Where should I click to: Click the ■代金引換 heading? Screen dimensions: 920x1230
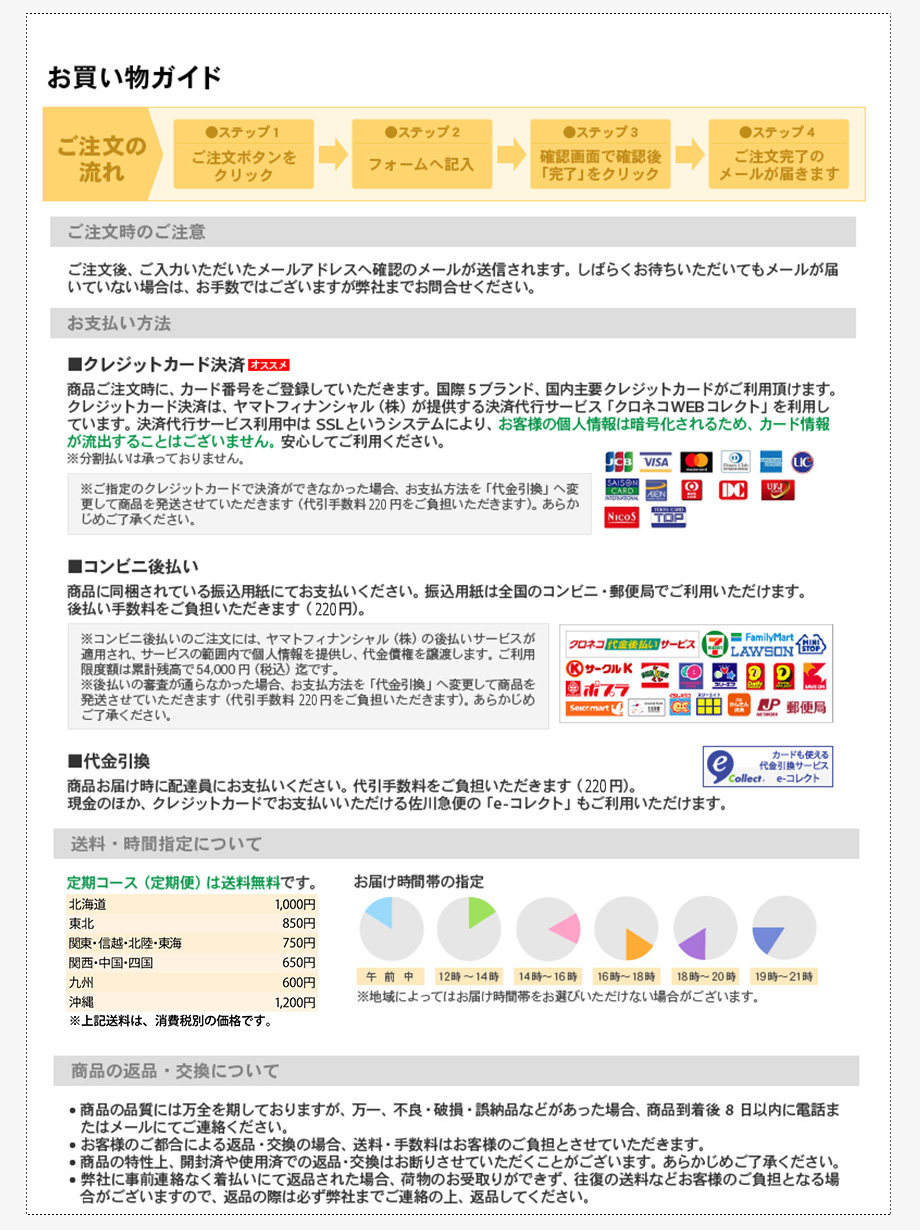109,761
